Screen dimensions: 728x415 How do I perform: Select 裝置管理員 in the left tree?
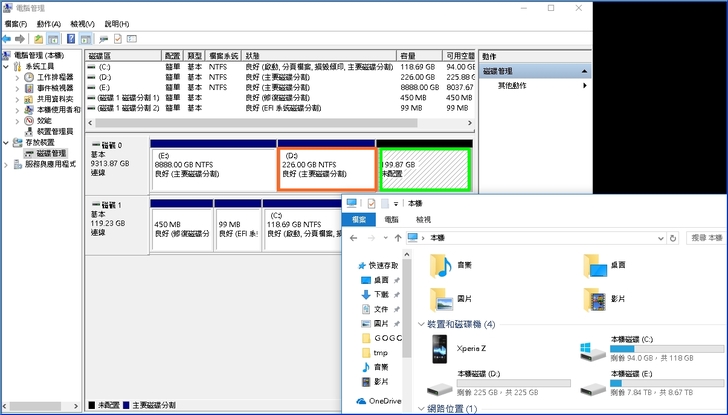pyautogui.click(x=54, y=132)
